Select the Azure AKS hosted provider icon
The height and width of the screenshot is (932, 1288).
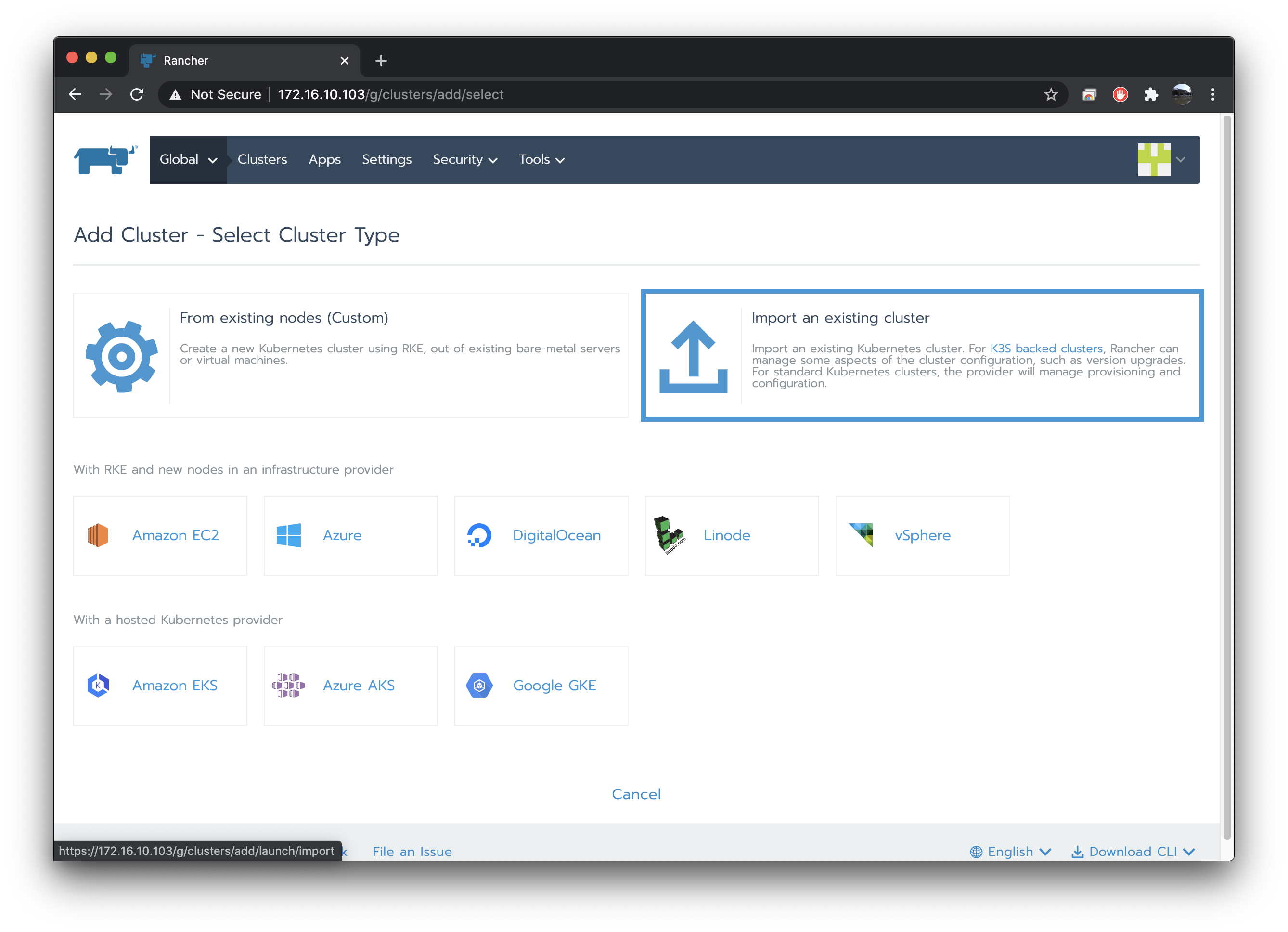[x=288, y=686]
